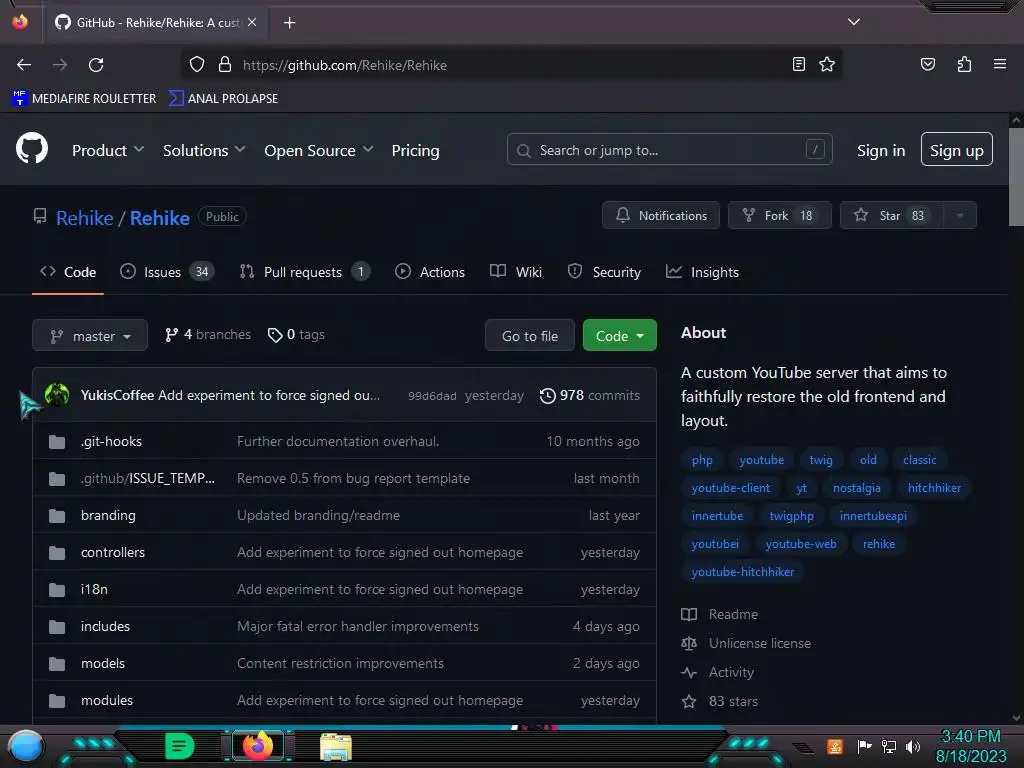
Task: Open the includes folder
Action: point(105,626)
